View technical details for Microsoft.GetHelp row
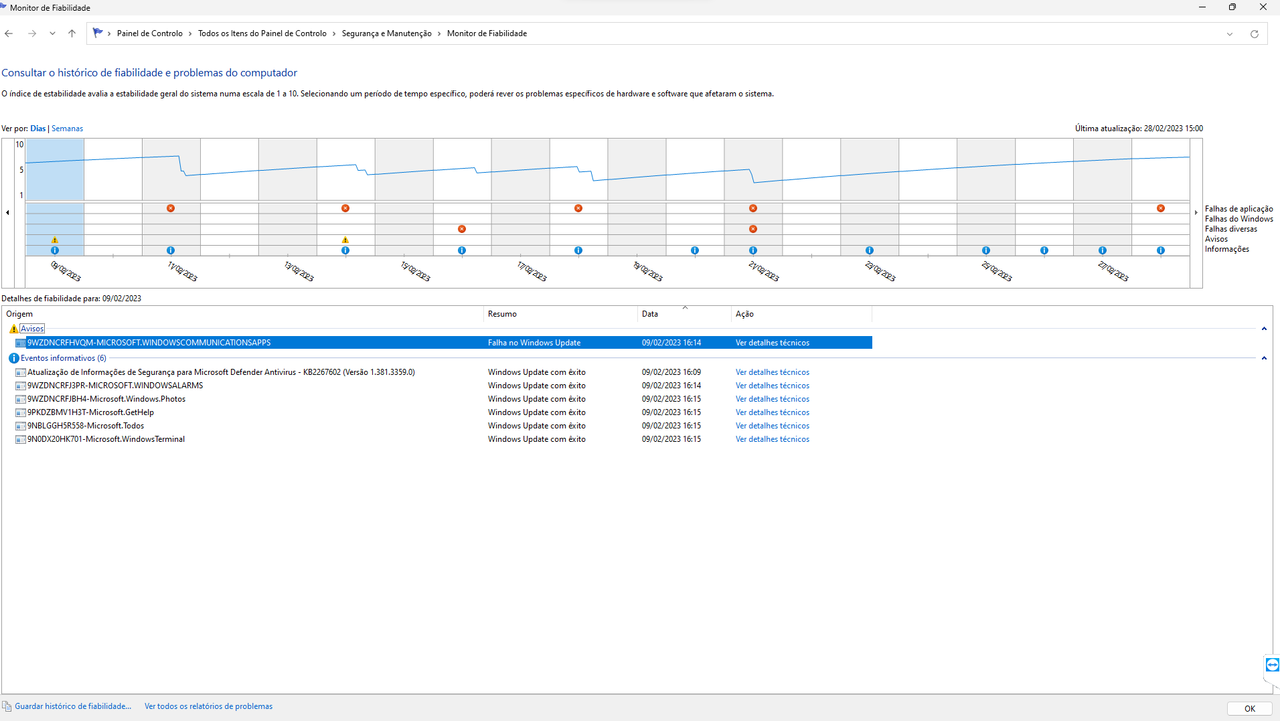 pyautogui.click(x=772, y=412)
